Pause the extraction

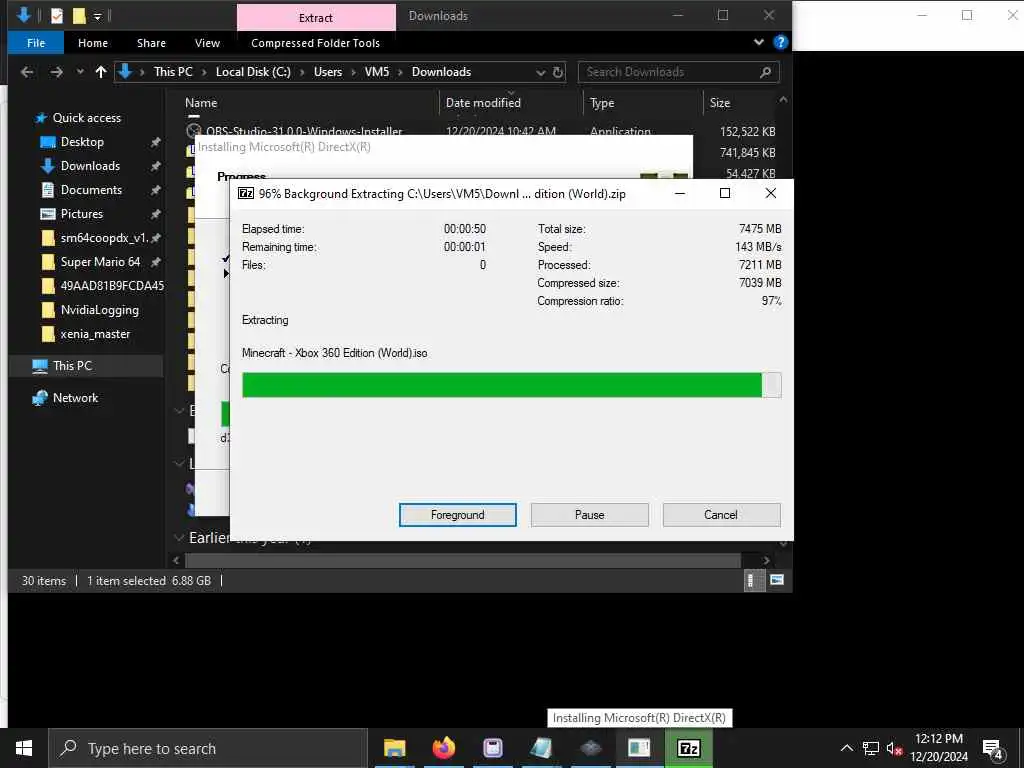coord(589,515)
